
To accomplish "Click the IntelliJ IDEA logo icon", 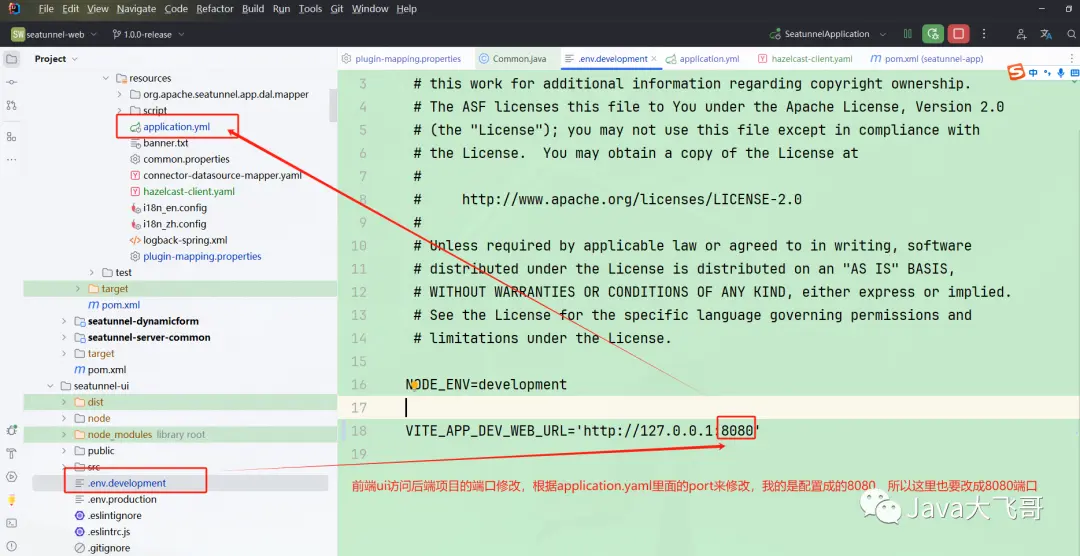I will tap(14, 9).
